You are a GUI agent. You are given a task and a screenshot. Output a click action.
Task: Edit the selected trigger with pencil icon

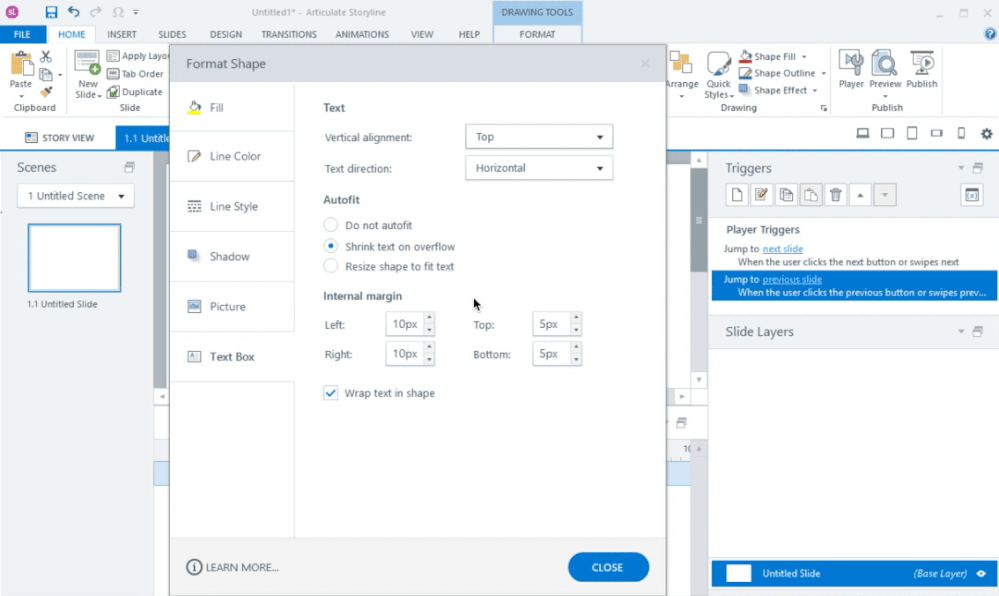(x=761, y=195)
